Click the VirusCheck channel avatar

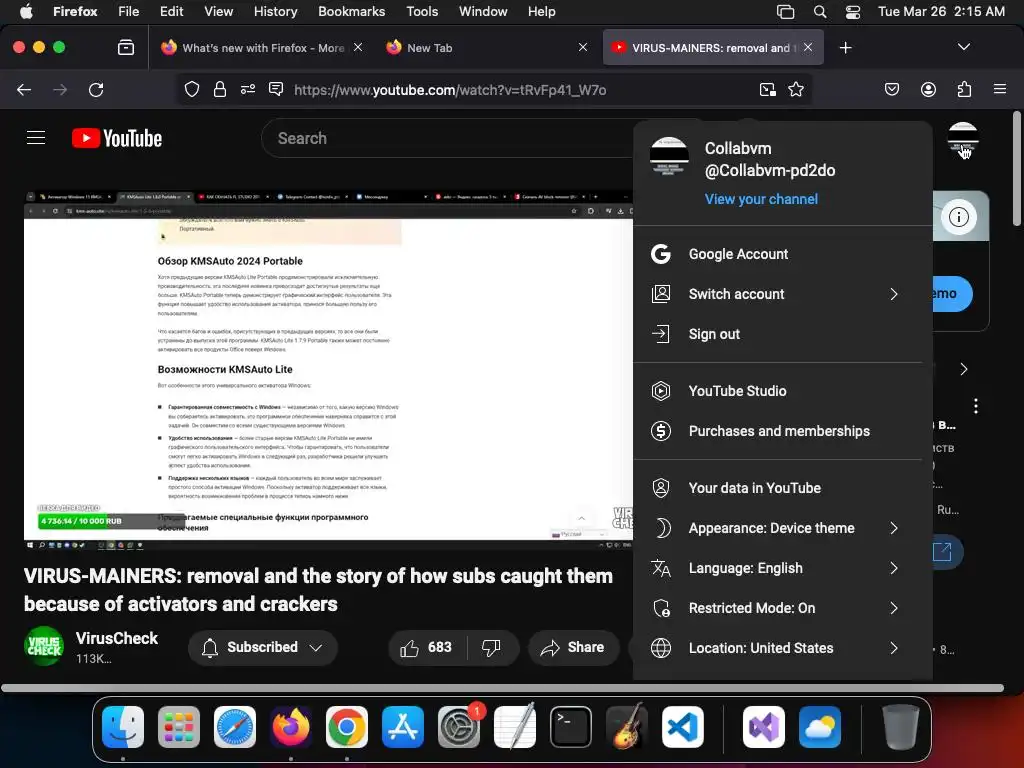44,646
